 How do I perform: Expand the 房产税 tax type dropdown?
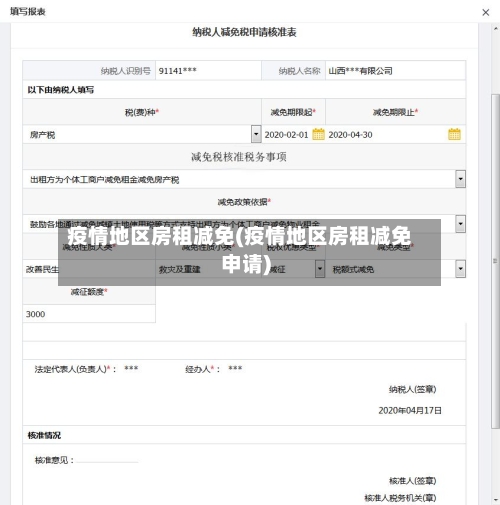coord(256,134)
